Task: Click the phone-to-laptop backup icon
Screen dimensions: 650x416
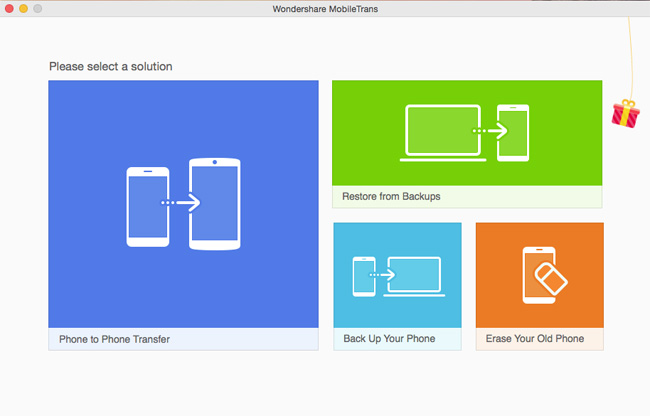Action: pos(397,275)
